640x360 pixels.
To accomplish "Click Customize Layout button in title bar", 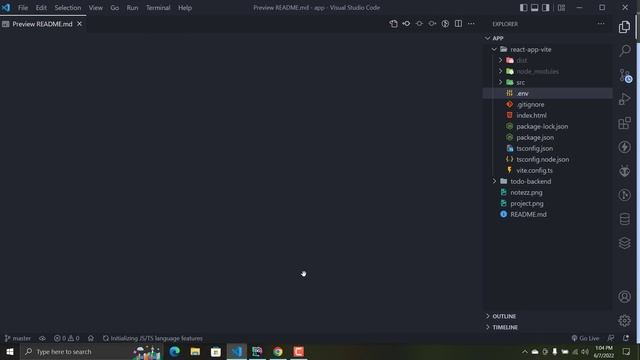I will (561, 8).
